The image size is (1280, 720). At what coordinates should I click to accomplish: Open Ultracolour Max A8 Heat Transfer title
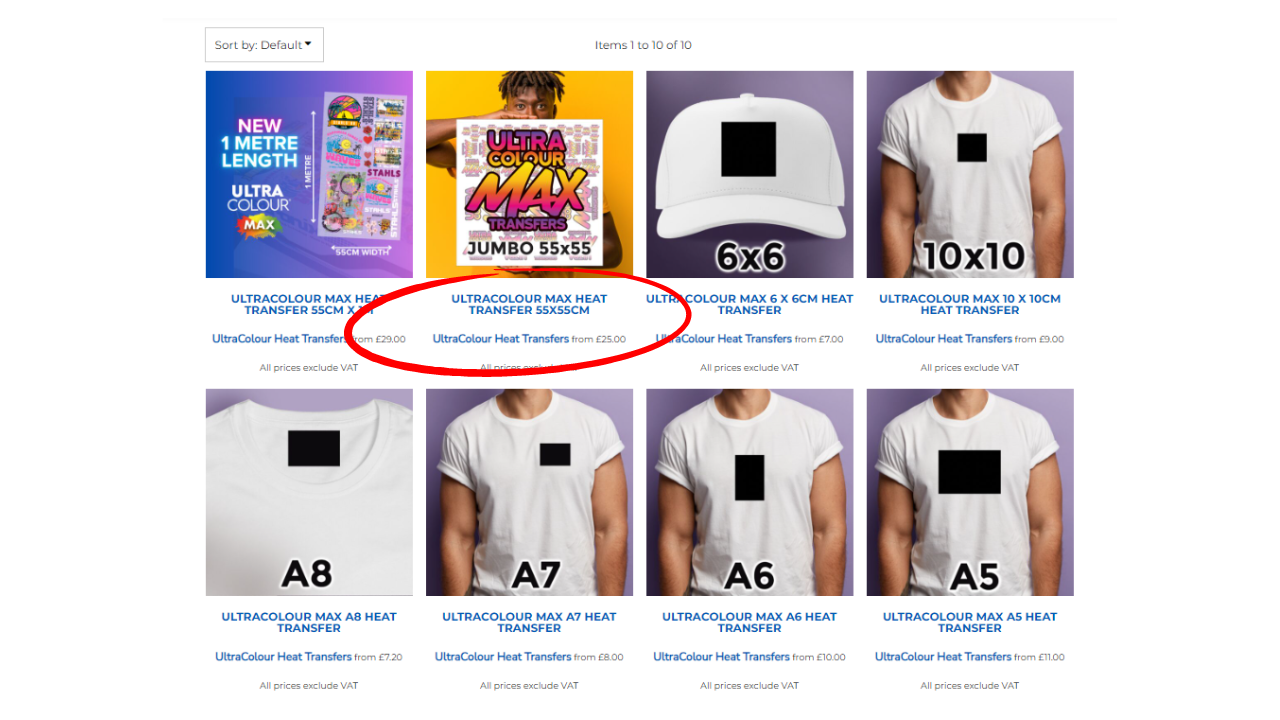point(309,622)
